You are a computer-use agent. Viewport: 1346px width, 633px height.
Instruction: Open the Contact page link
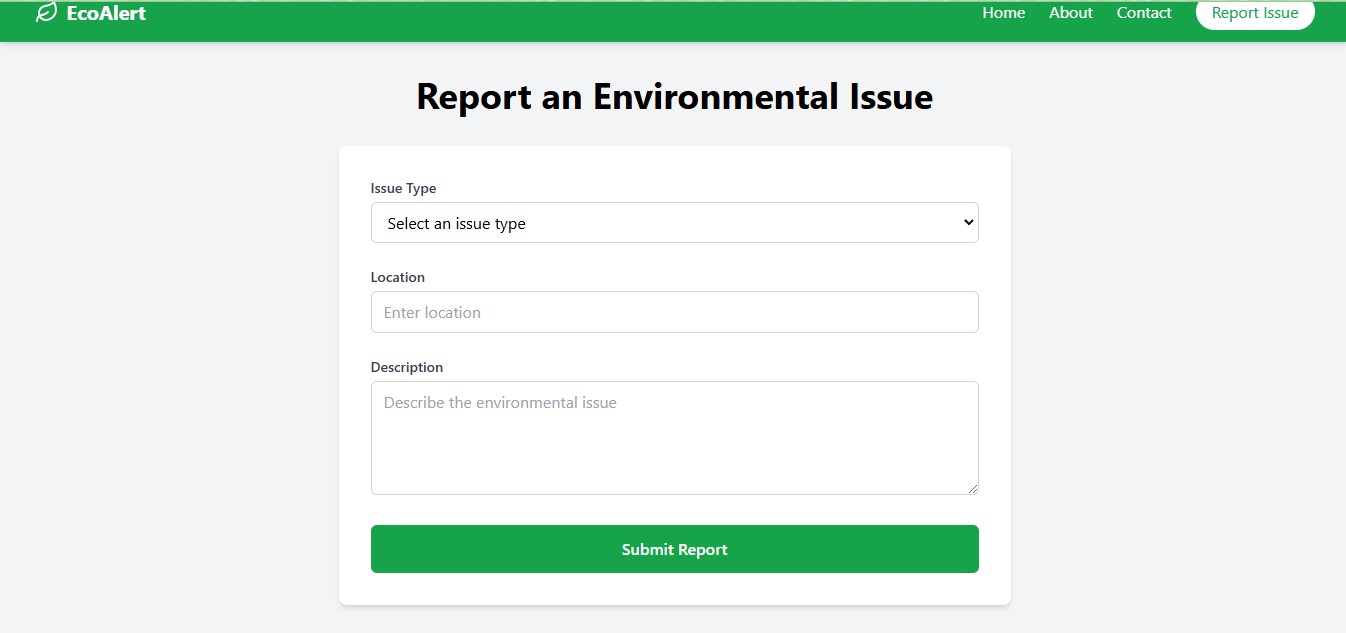[x=1144, y=13]
